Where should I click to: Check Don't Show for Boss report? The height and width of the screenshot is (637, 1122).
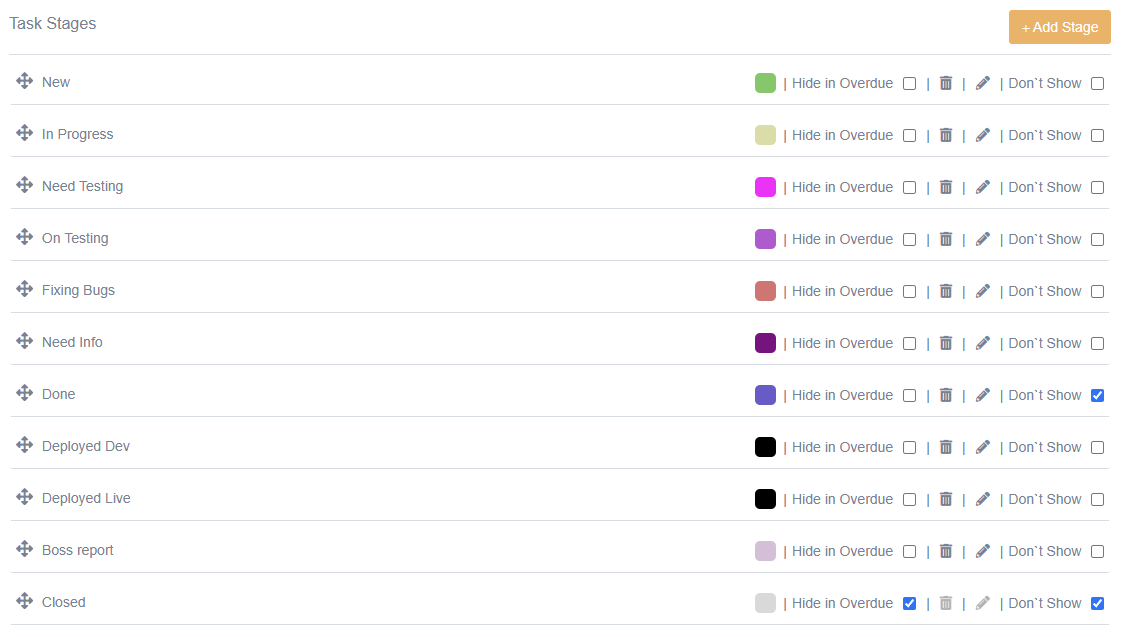point(1097,552)
